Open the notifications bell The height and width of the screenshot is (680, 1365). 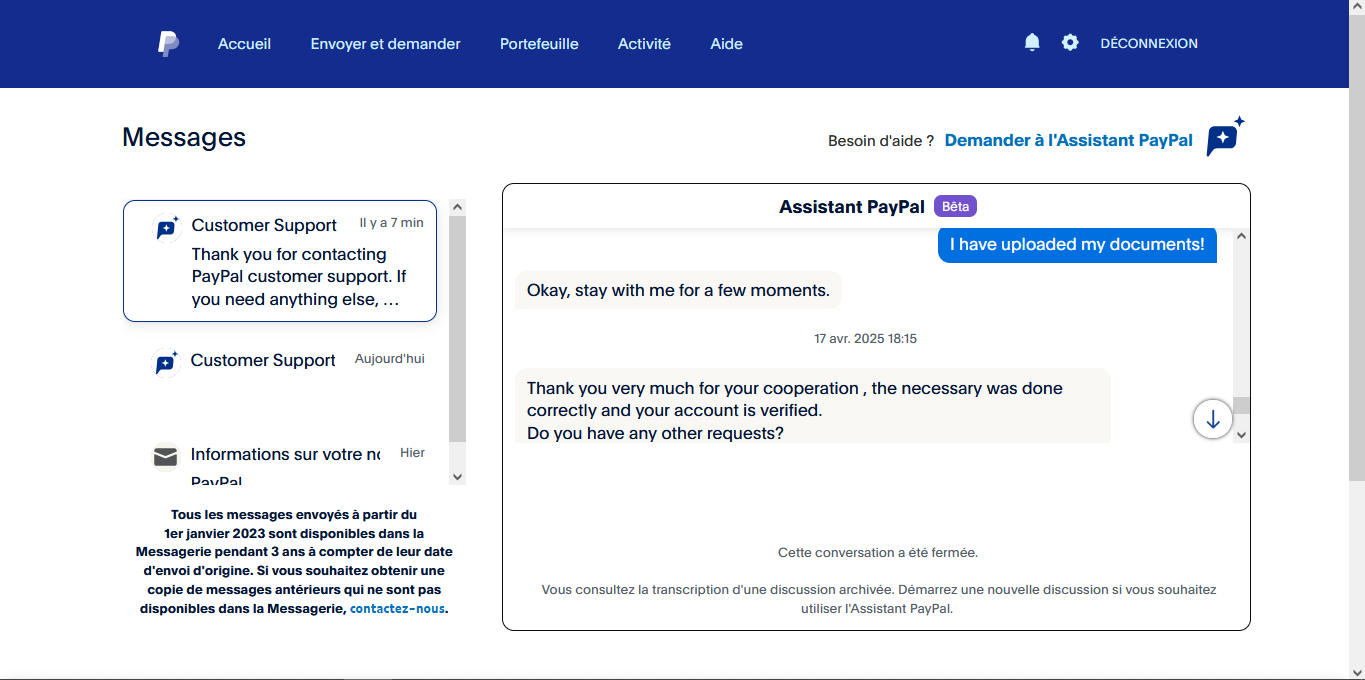(x=1032, y=42)
